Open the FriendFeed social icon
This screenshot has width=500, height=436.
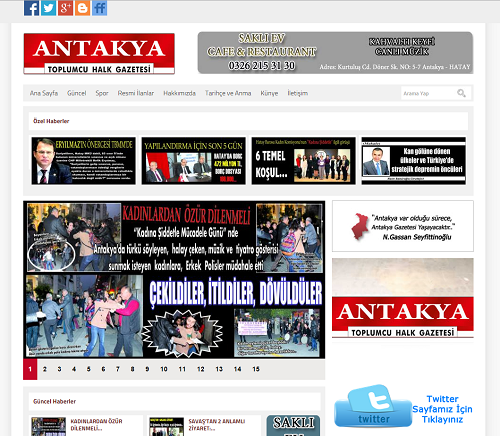click(100, 8)
